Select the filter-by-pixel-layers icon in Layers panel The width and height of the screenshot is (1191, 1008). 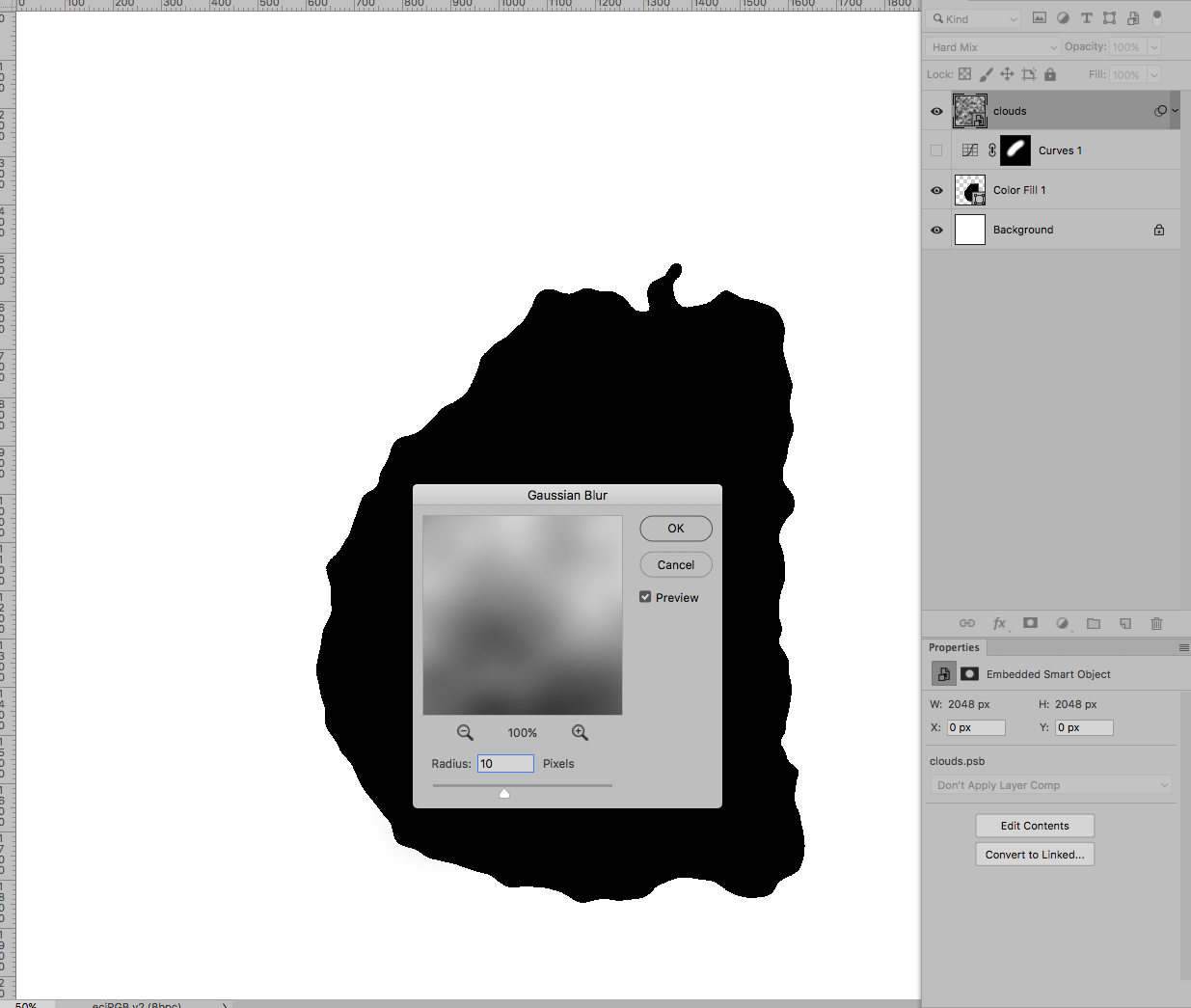pyautogui.click(x=1041, y=17)
